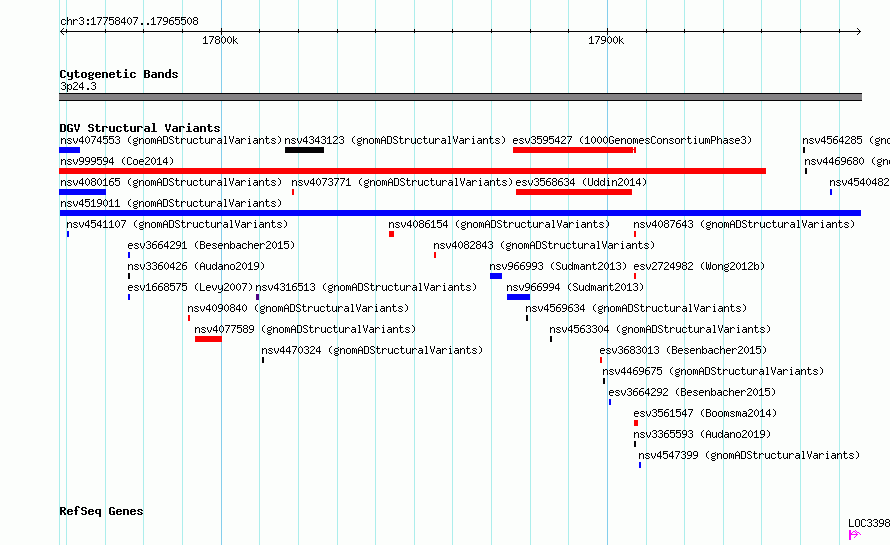Viewport: 890px width, 545px height.
Task: Select the LOC3398 gene label
Action: (869, 523)
